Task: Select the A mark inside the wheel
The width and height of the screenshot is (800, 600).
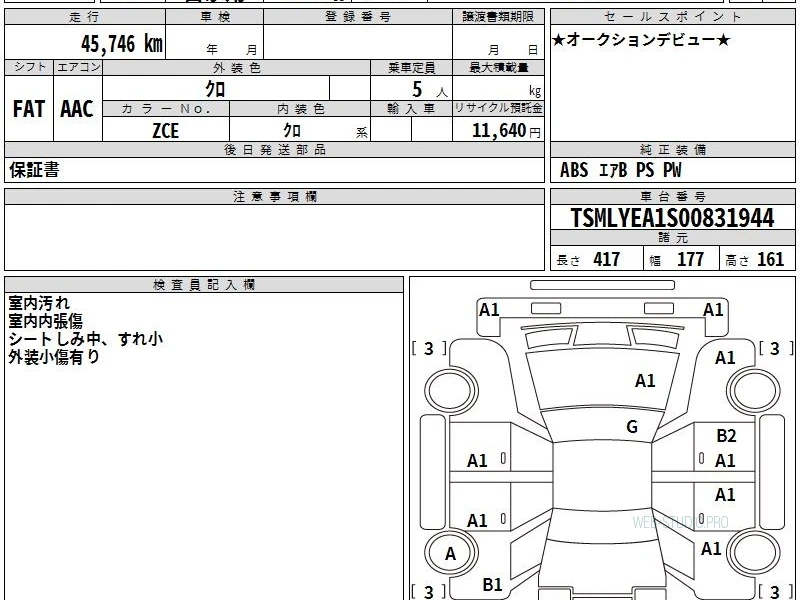Action: [450, 554]
